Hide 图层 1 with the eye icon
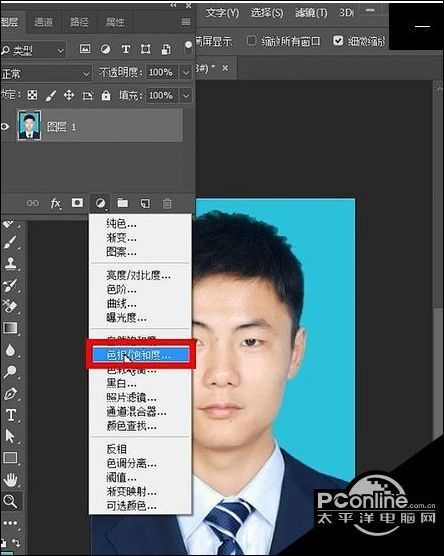This screenshot has height=556, width=444. click(5, 126)
